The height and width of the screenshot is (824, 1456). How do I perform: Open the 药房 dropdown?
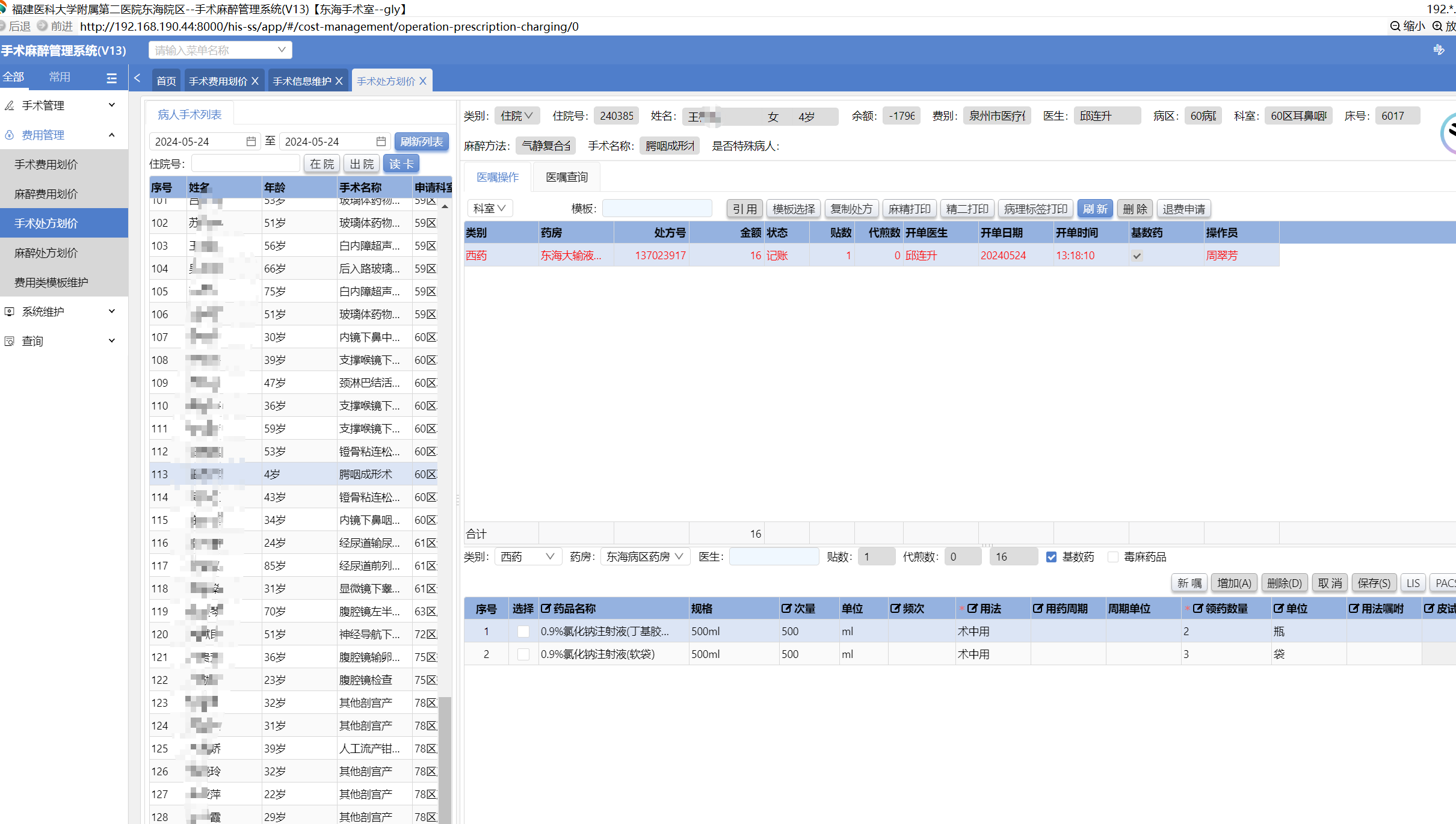(x=644, y=557)
